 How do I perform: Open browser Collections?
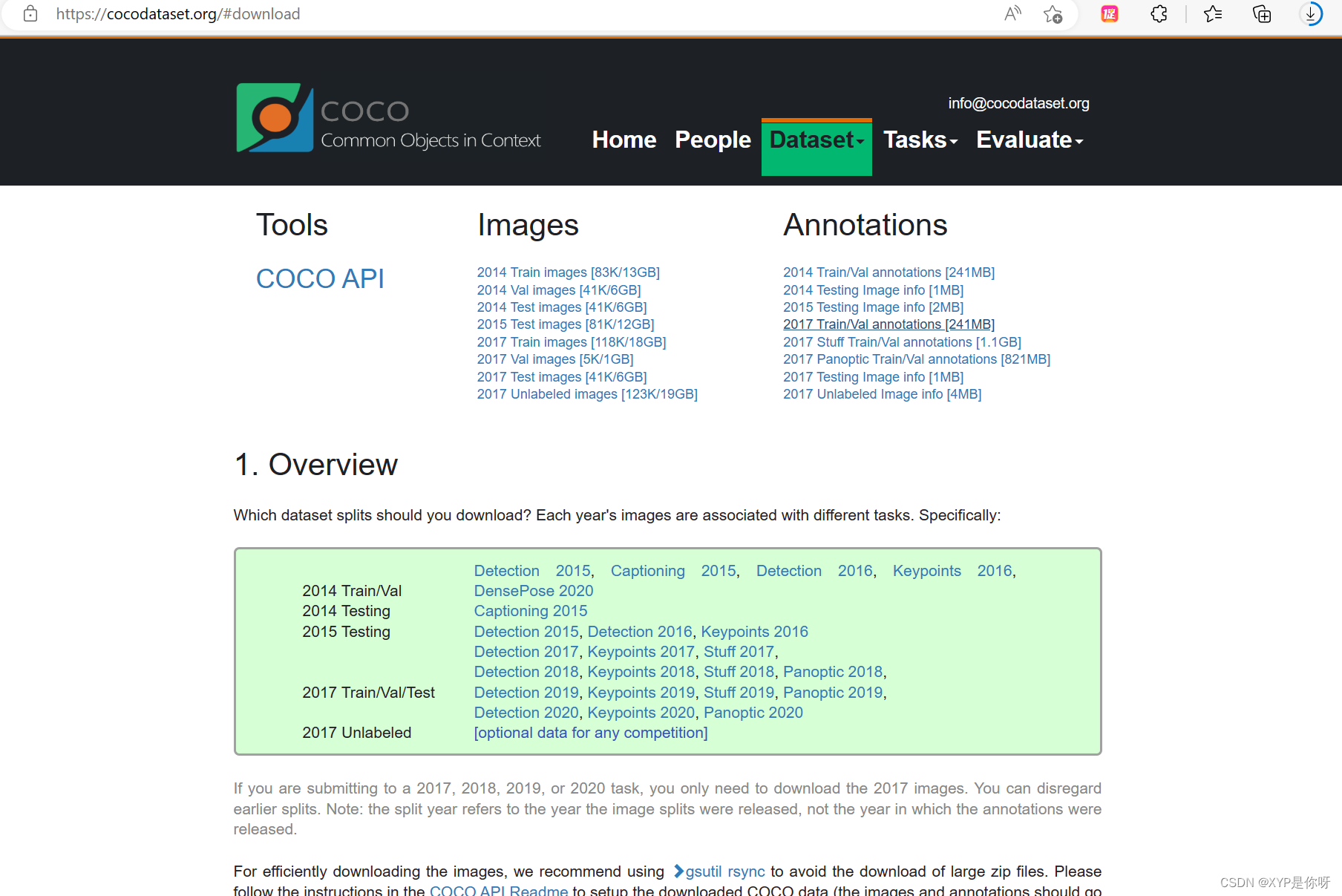[x=1261, y=13]
